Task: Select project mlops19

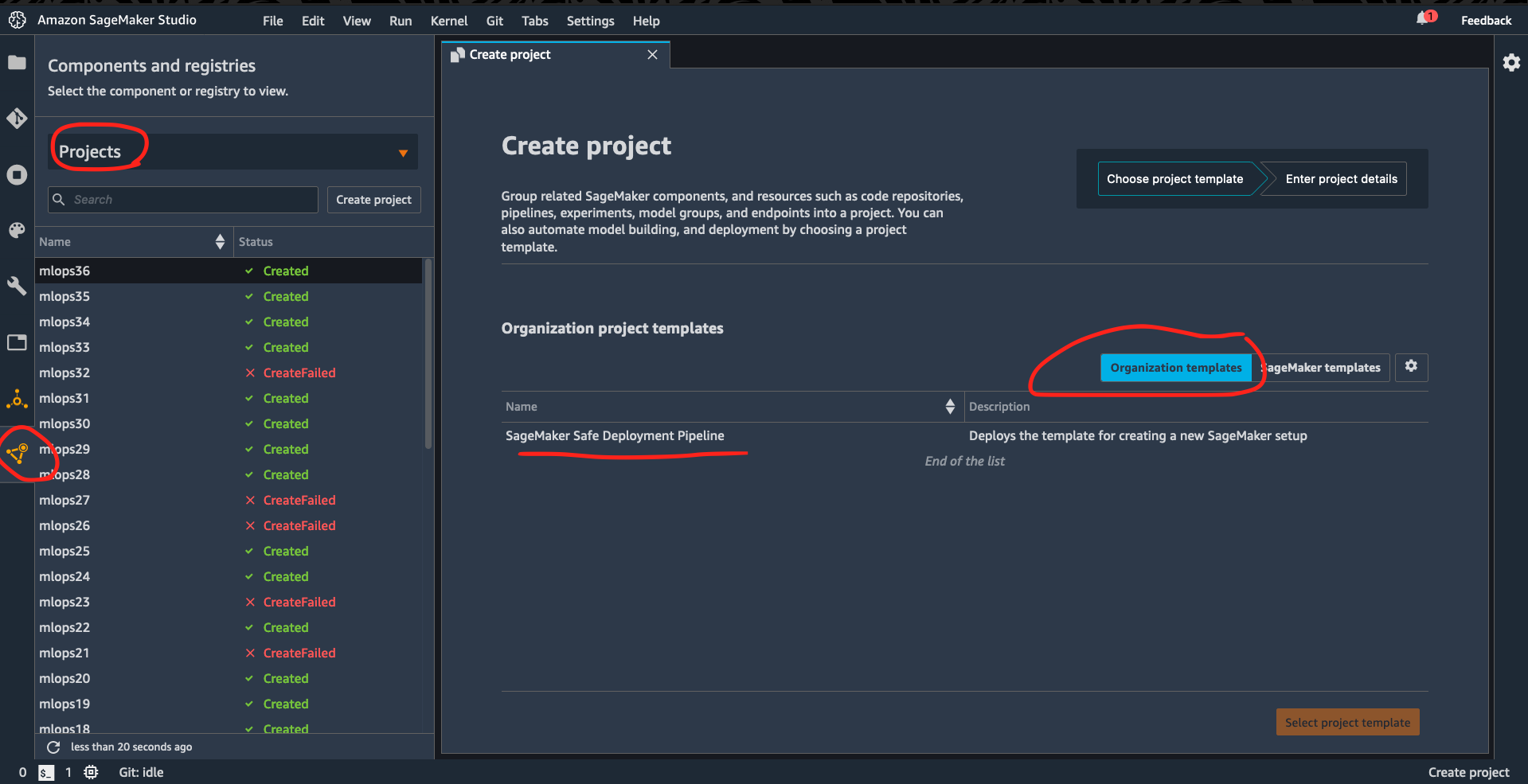Action: click(x=229, y=704)
